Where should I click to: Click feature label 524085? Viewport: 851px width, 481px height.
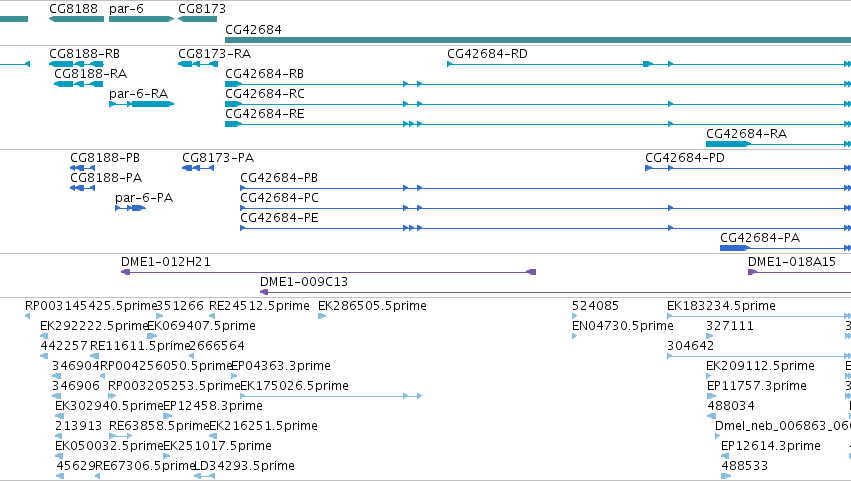pos(595,306)
